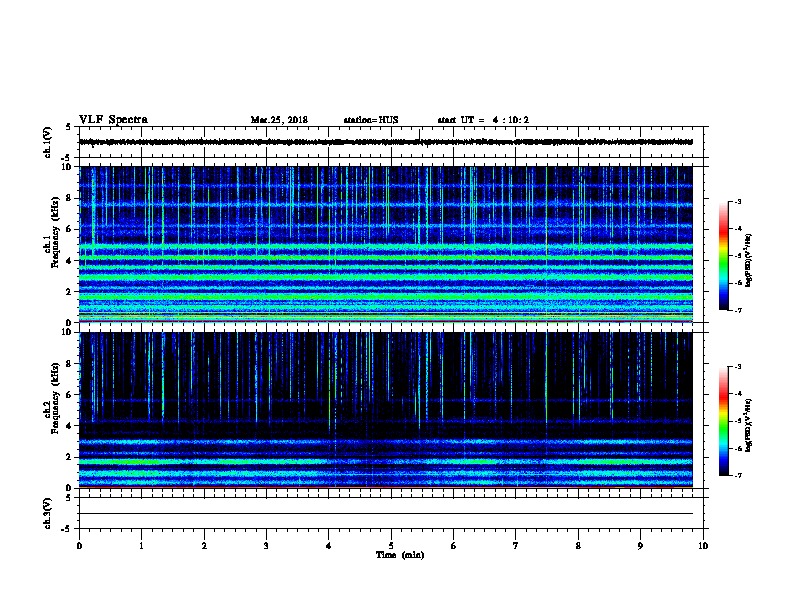Screen dimensions: 792x612
Task: Click the "6" kHz tick on ch.2 axis
Action: coord(70,394)
